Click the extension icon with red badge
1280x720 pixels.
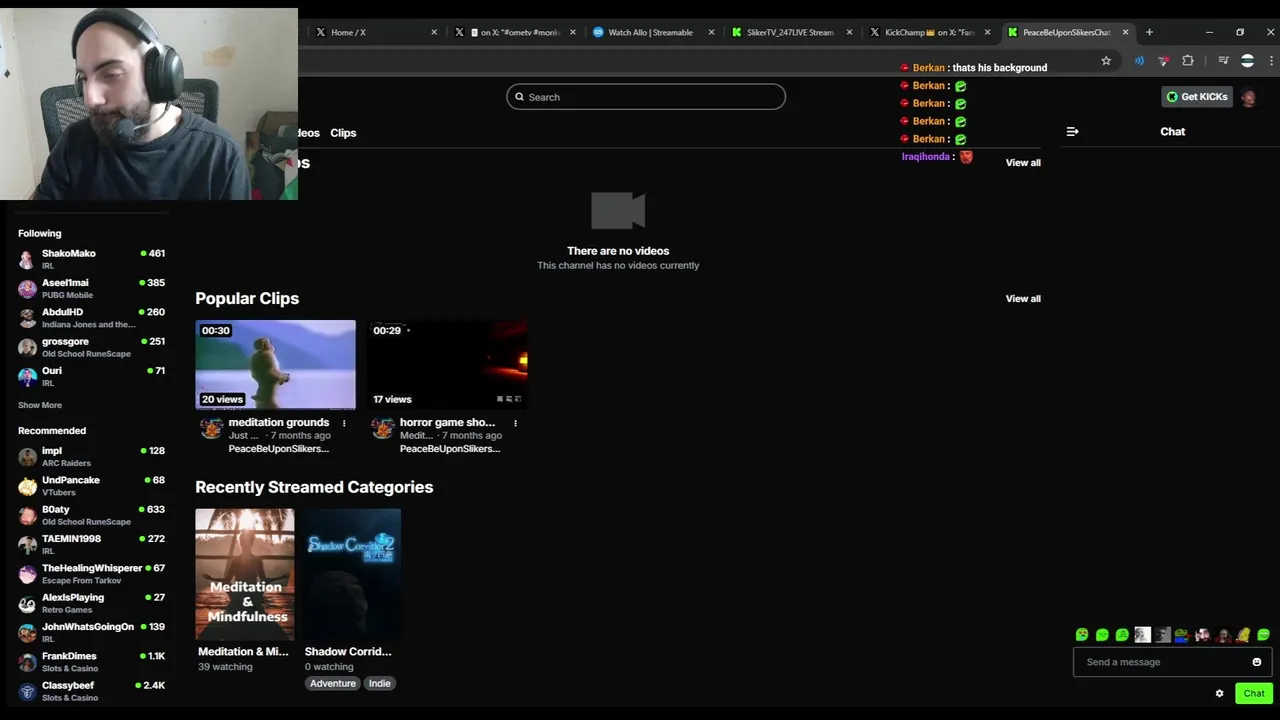(x=1163, y=61)
